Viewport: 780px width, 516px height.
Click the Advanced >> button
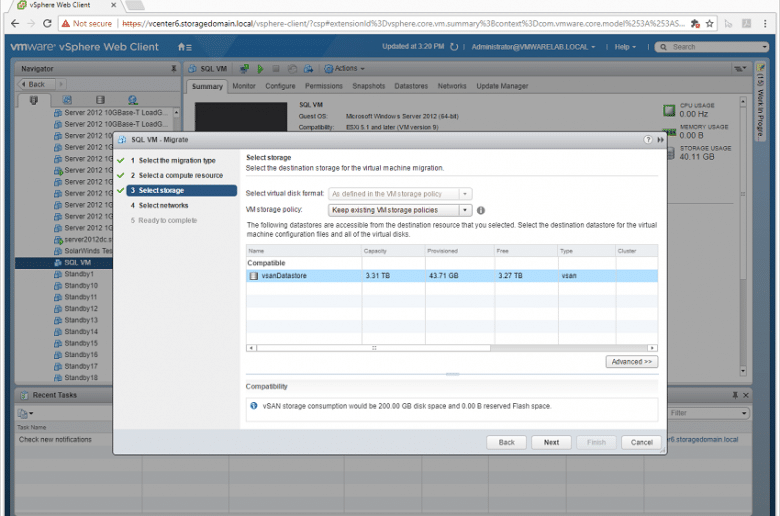pyautogui.click(x=632, y=362)
